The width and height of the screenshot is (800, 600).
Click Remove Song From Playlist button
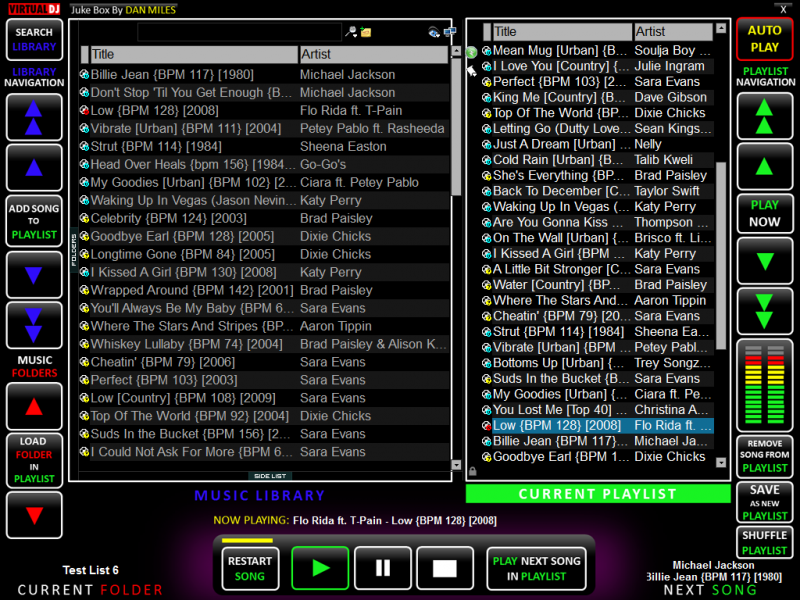765,456
